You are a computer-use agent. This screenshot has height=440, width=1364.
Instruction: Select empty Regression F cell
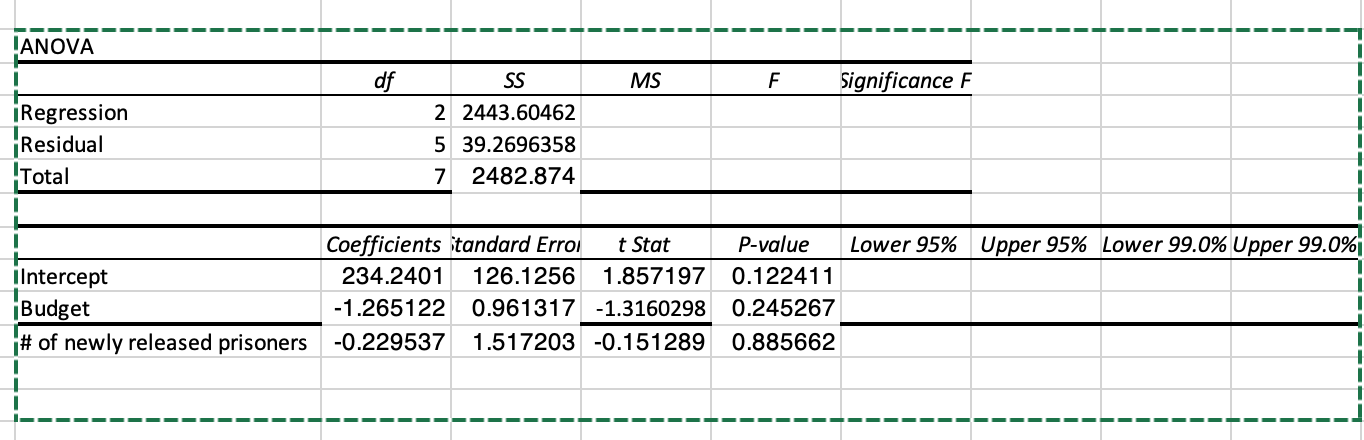point(776,113)
